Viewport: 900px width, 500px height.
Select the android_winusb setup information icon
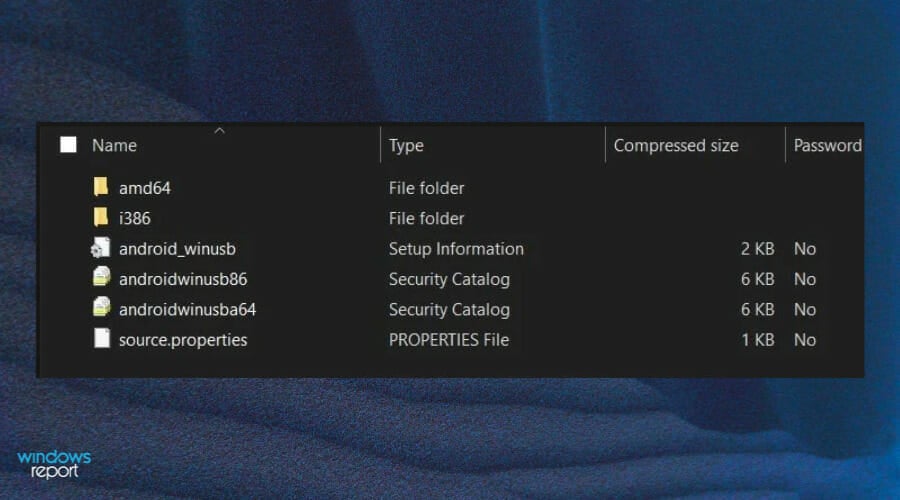click(x=100, y=248)
